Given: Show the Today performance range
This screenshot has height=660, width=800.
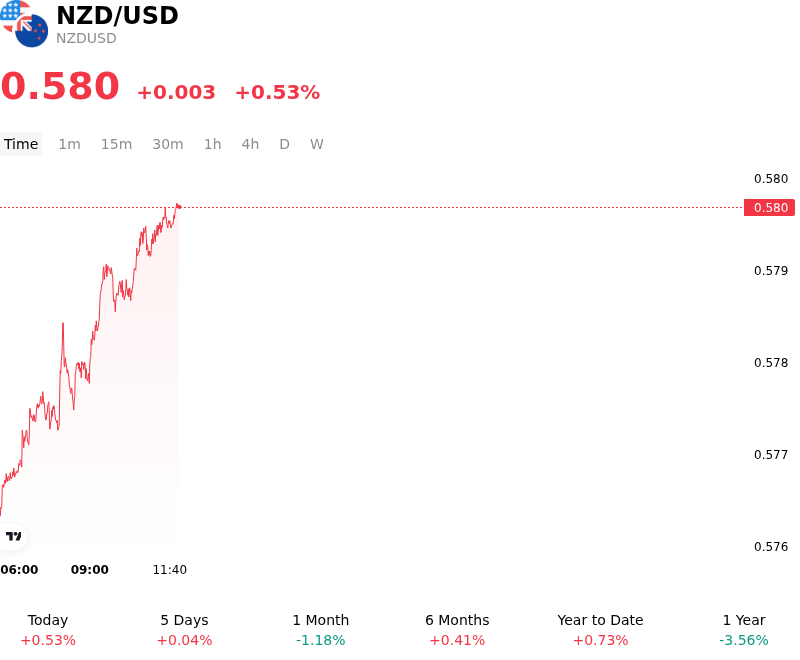Looking at the screenshot, I should point(48,630).
